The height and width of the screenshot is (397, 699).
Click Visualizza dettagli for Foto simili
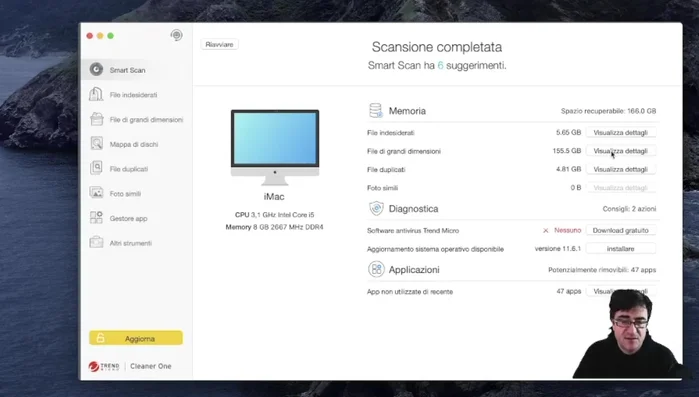tap(621, 188)
